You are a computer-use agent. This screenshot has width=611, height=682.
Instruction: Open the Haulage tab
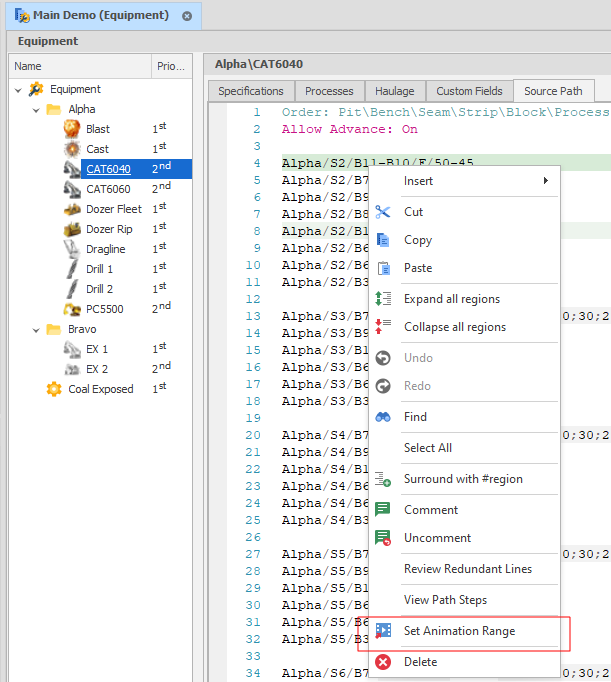[x=395, y=91]
